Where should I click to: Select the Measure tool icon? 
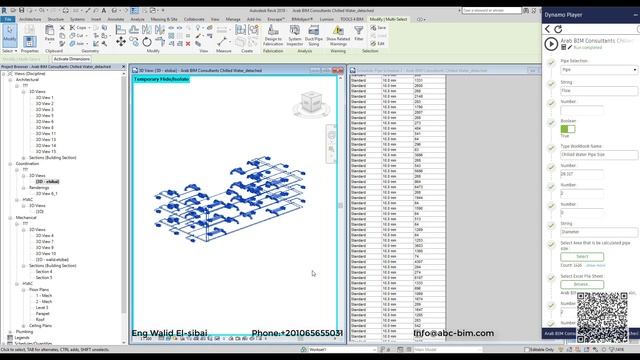[x=222, y=42]
